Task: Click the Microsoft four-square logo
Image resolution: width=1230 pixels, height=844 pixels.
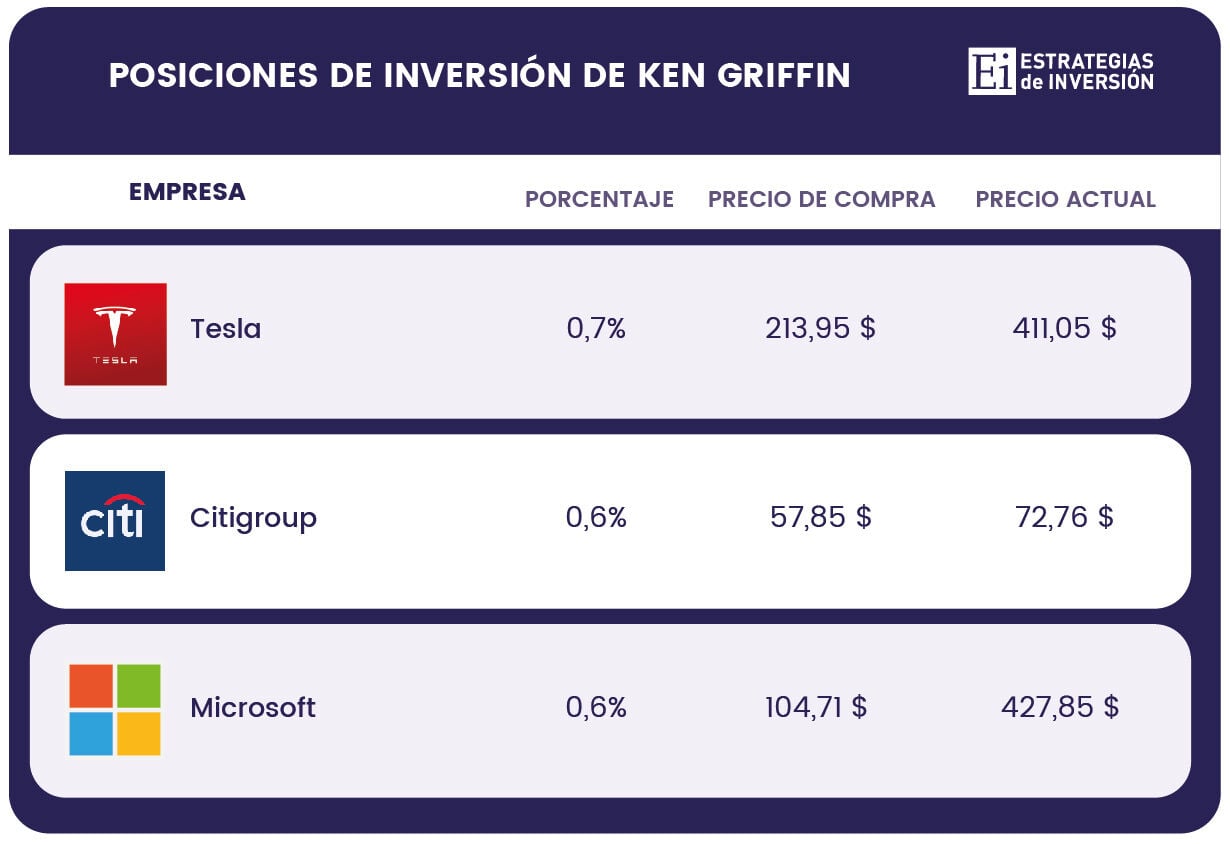Action: [115, 709]
